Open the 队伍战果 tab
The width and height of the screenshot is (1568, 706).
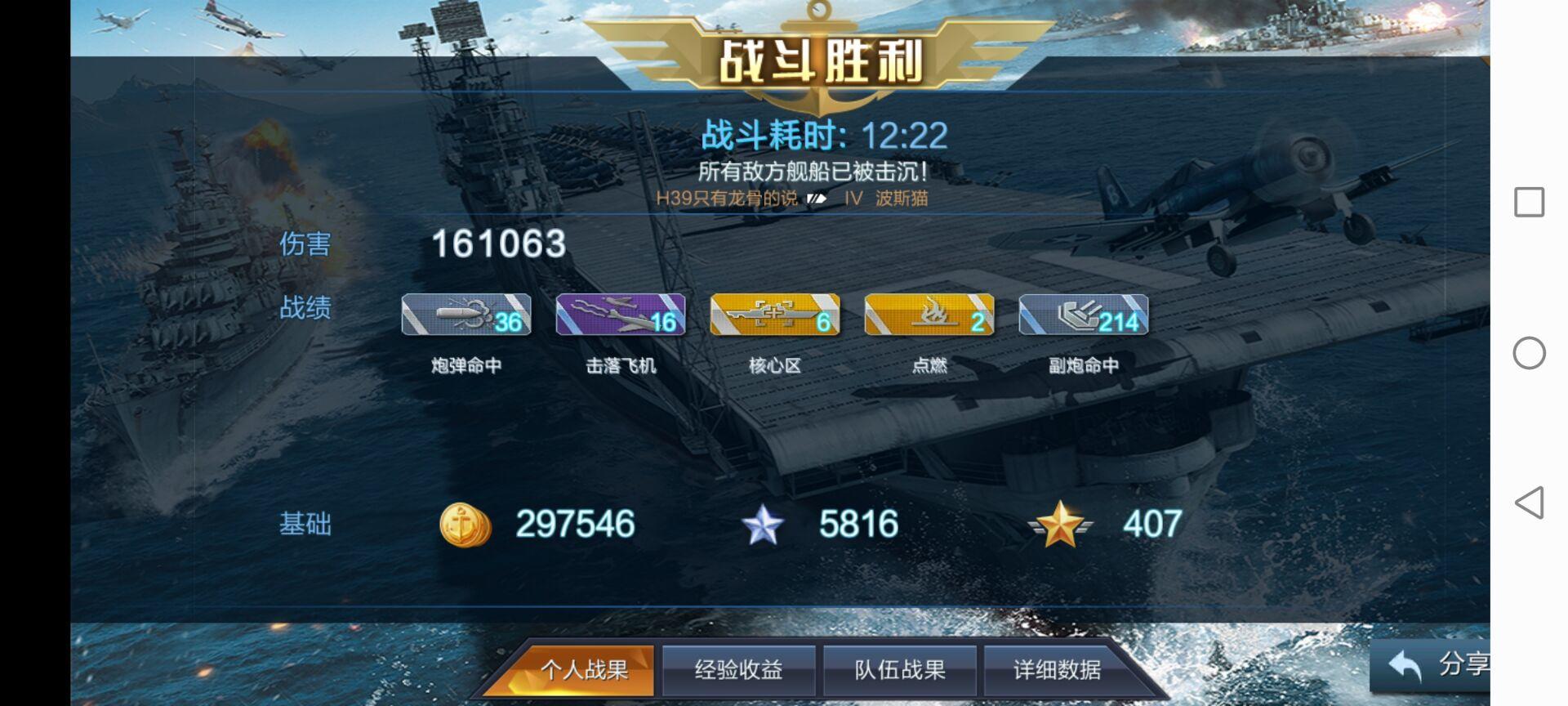tap(899, 670)
